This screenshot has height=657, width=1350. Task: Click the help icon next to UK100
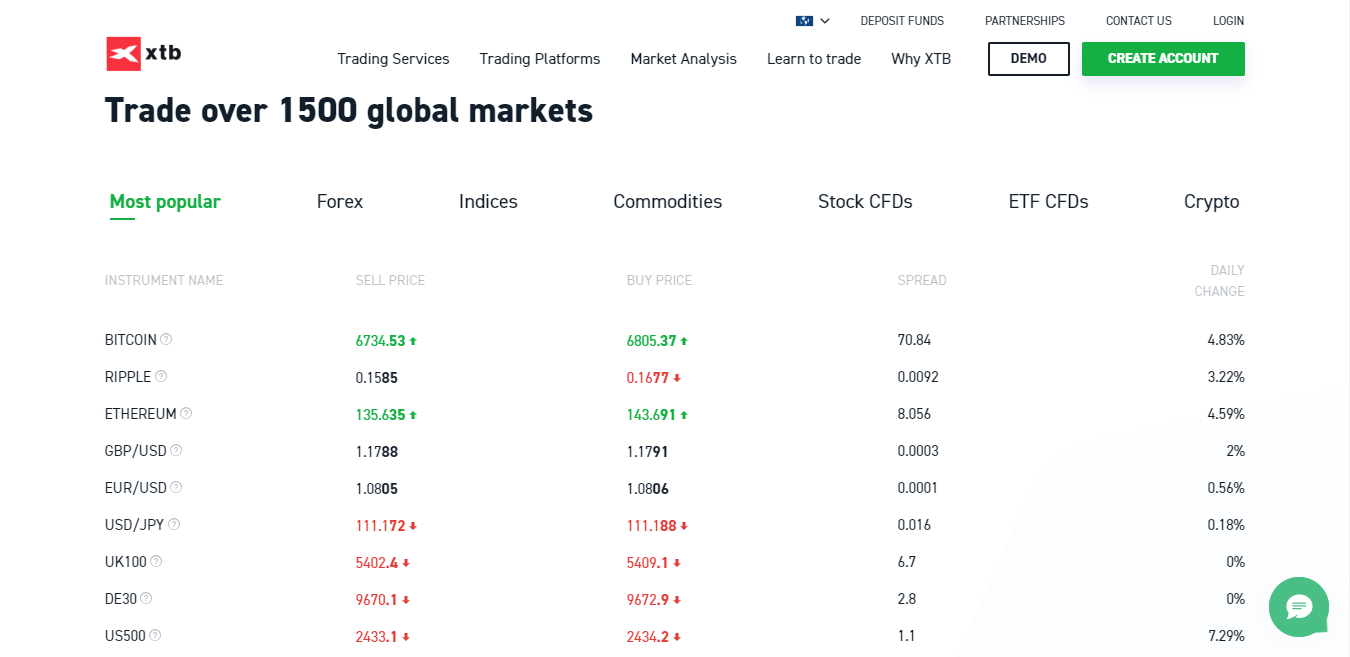pyautogui.click(x=156, y=561)
